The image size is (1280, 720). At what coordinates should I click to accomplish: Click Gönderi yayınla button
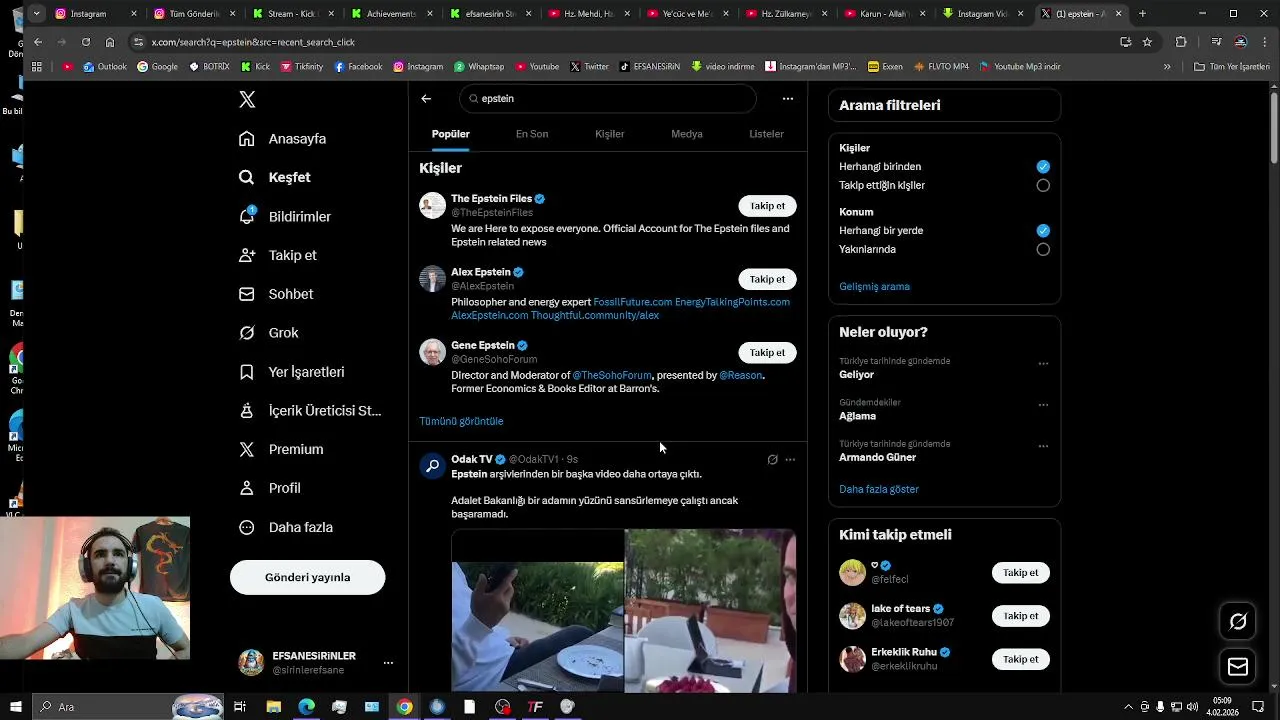[x=307, y=577]
